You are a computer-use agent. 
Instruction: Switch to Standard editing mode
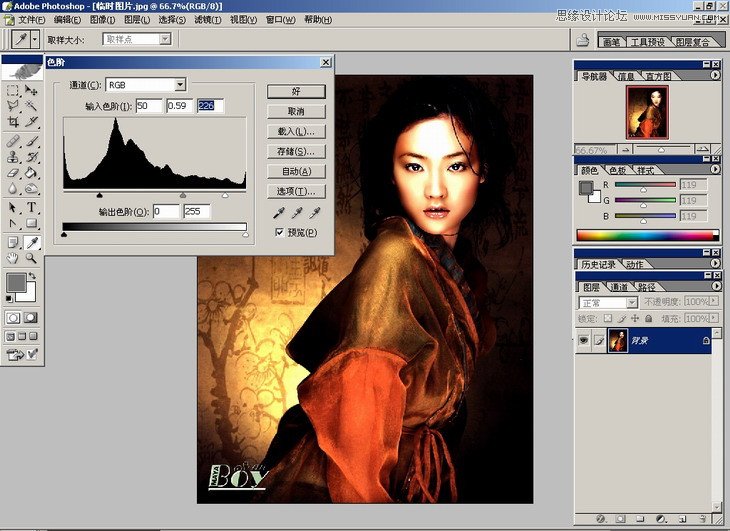pyautogui.click(x=13, y=318)
